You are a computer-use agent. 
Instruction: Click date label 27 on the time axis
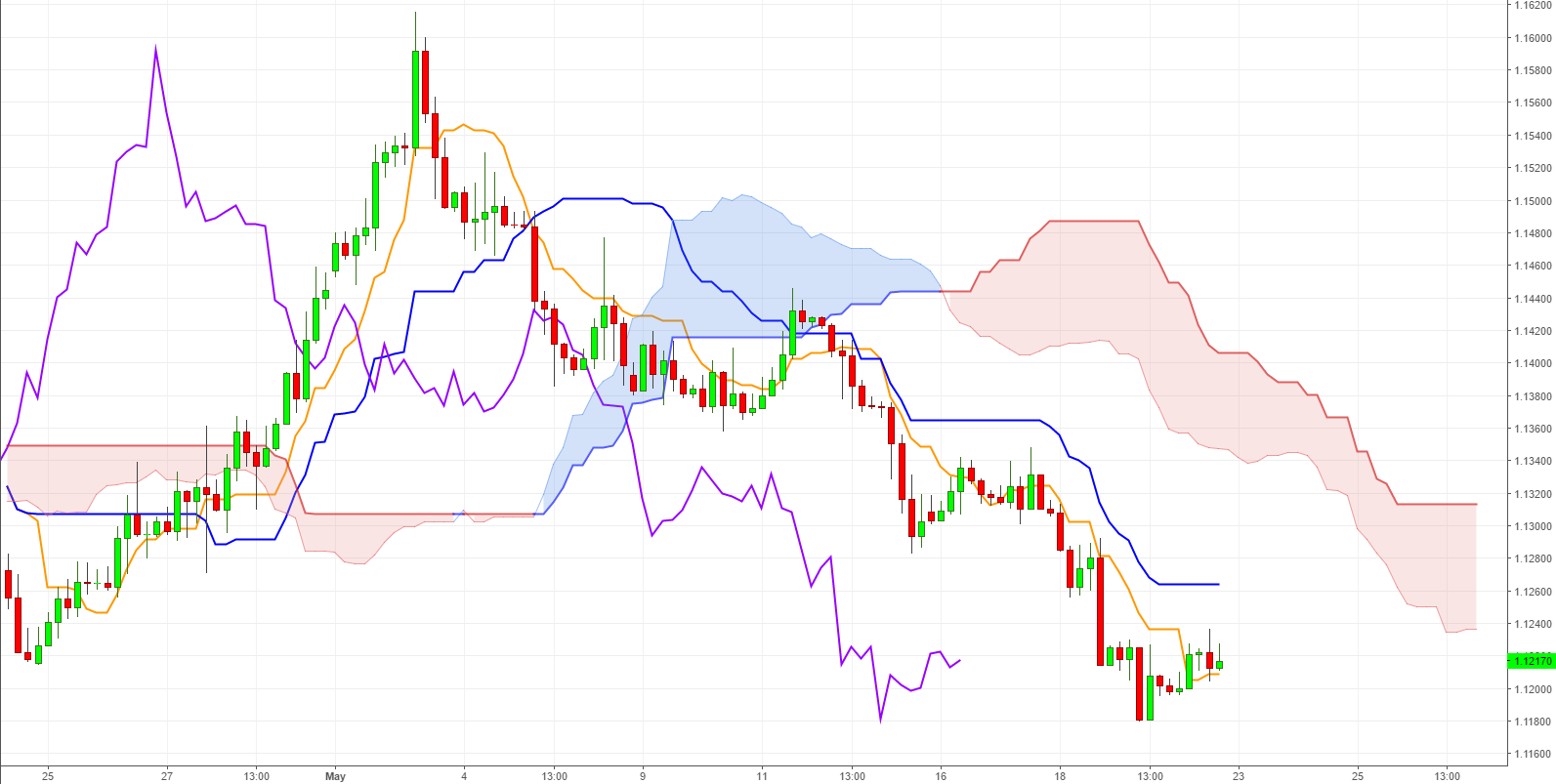pyautogui.click(x=167, y=776)
